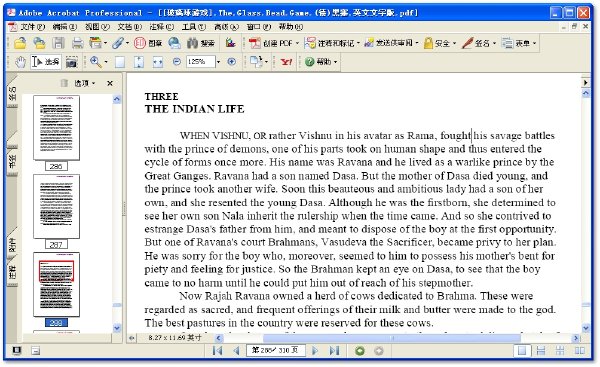Click the Snapshot camera tool
Image resolution: width=600 pixels, height=367 pixels.
72,62
